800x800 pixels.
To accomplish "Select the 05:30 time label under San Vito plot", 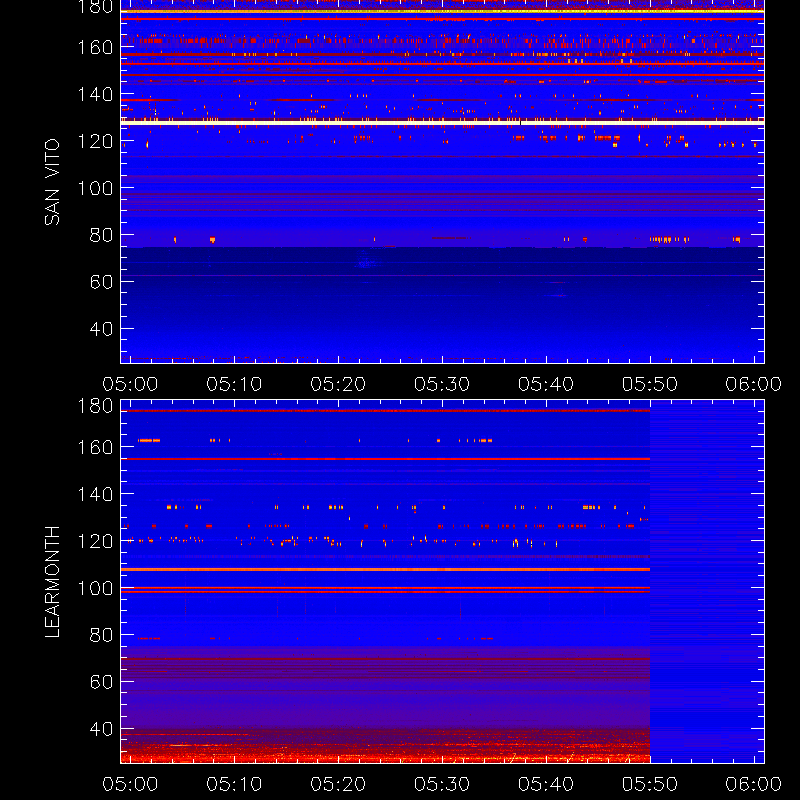I will click(442, 384).
